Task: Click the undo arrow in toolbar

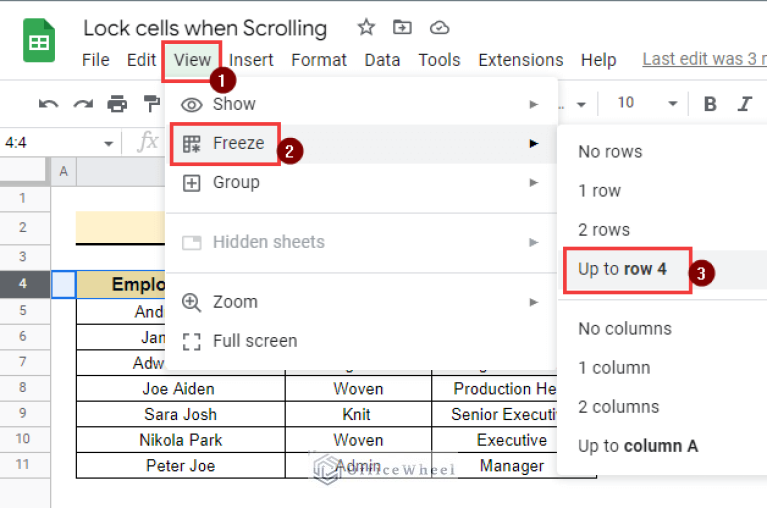Action: click(x=47, y=104)
